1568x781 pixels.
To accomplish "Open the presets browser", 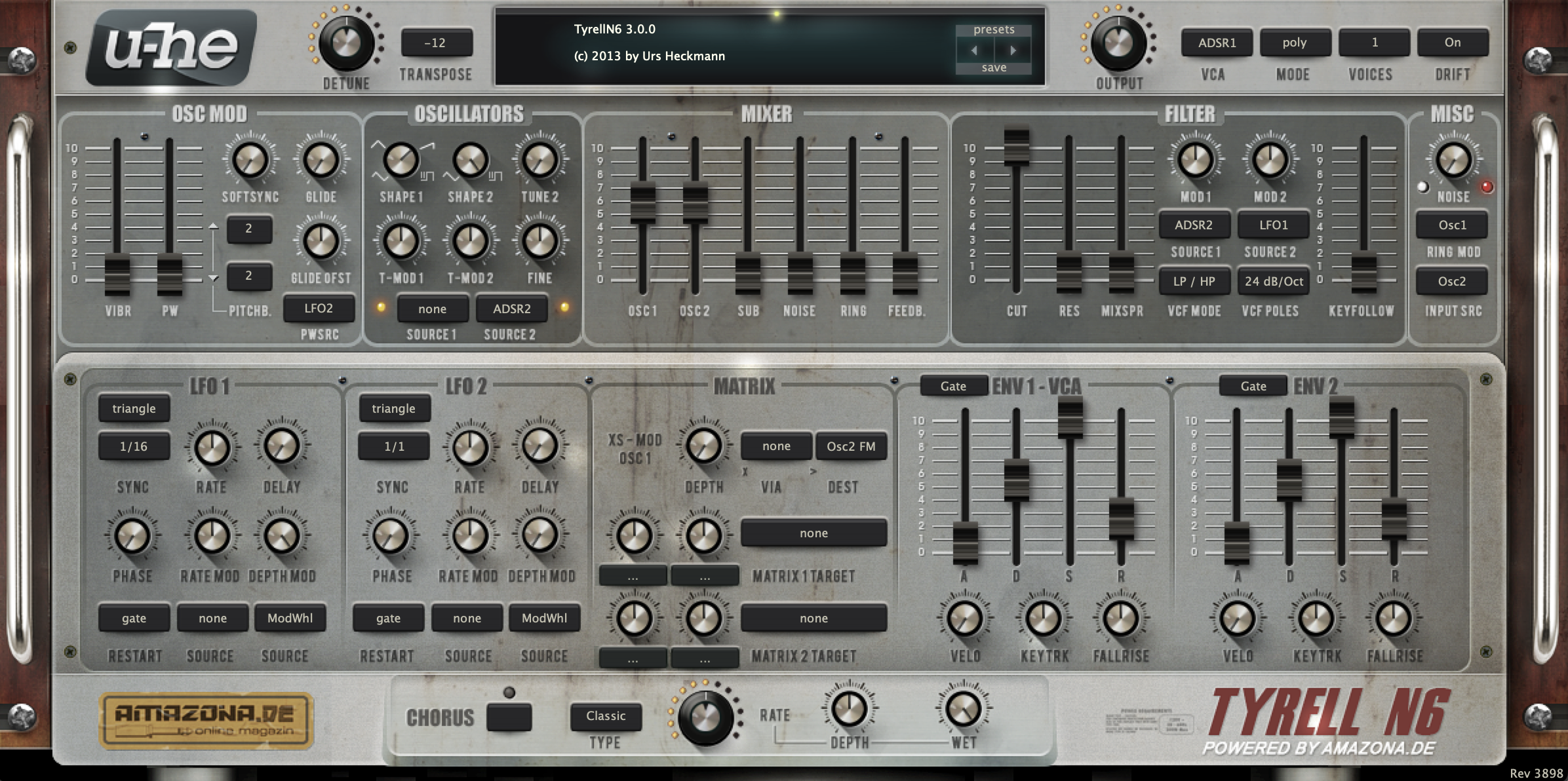I will [994, 29].
